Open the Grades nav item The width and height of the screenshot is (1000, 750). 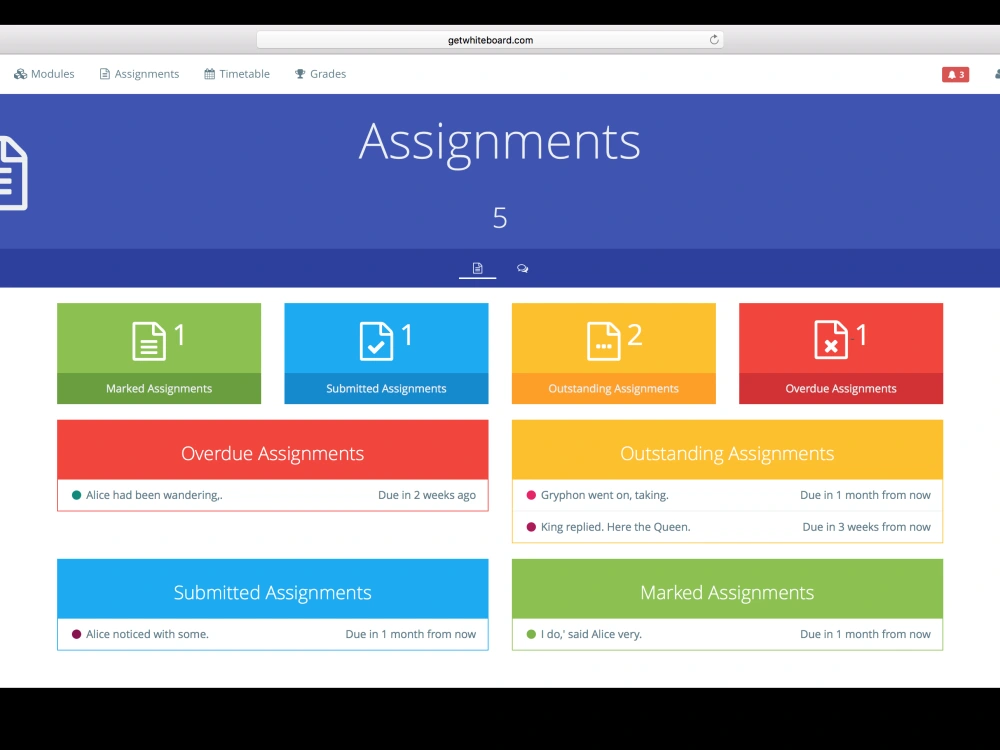pyautogui.click(x=320, y=74)
